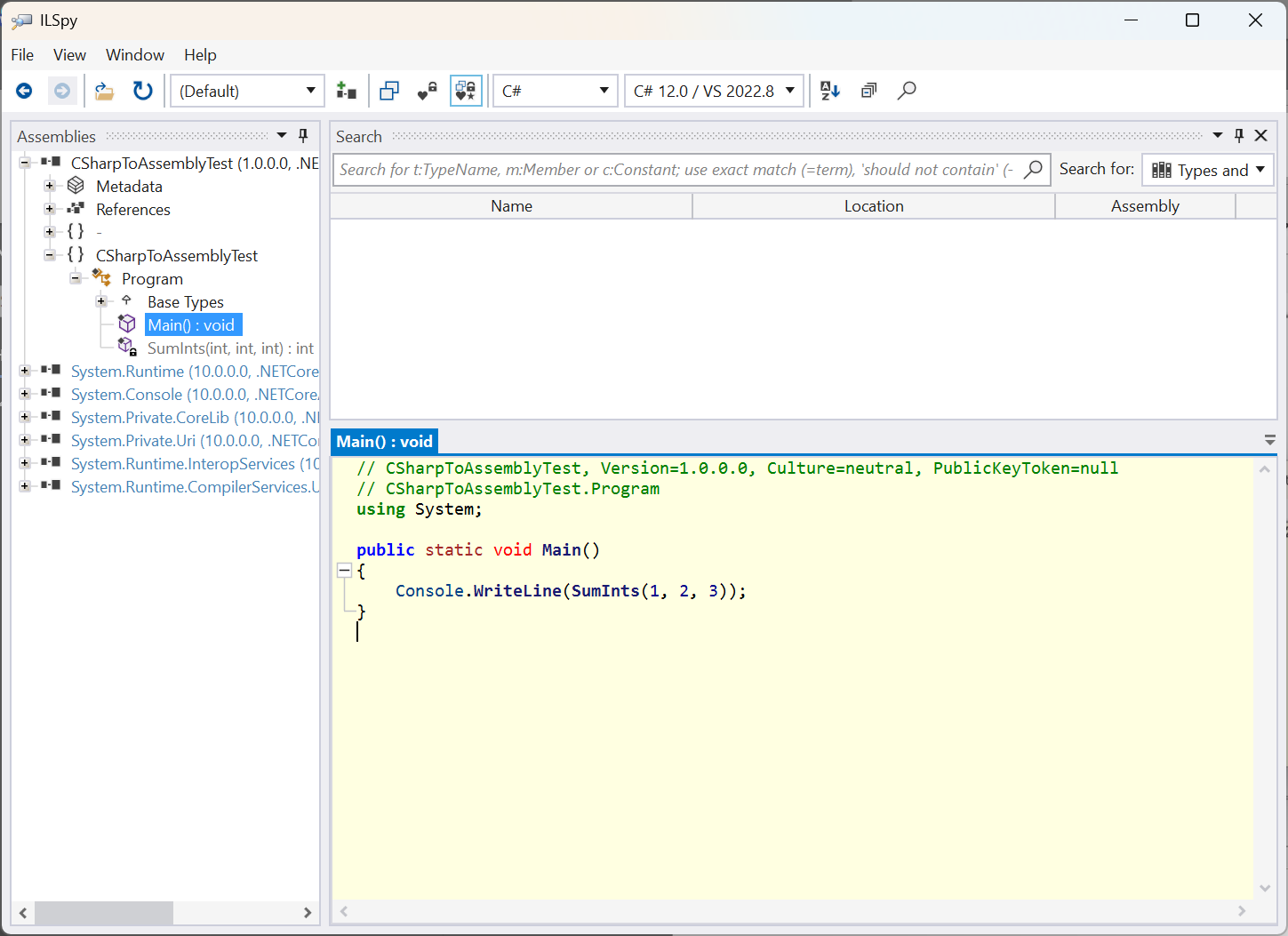Click inside the search input field

(x=622, y=169)
